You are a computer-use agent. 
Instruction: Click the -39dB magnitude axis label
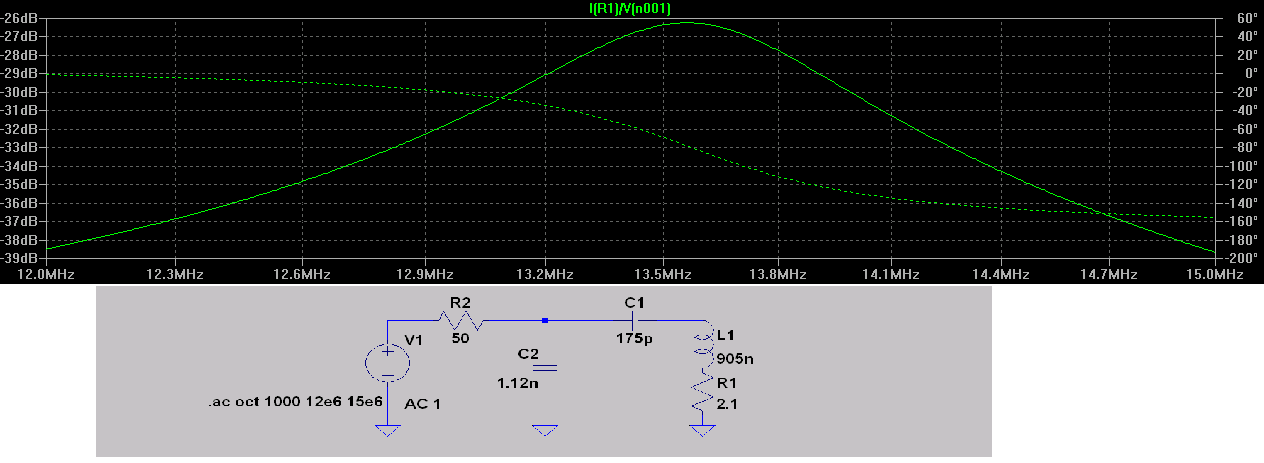coord(20,258)
